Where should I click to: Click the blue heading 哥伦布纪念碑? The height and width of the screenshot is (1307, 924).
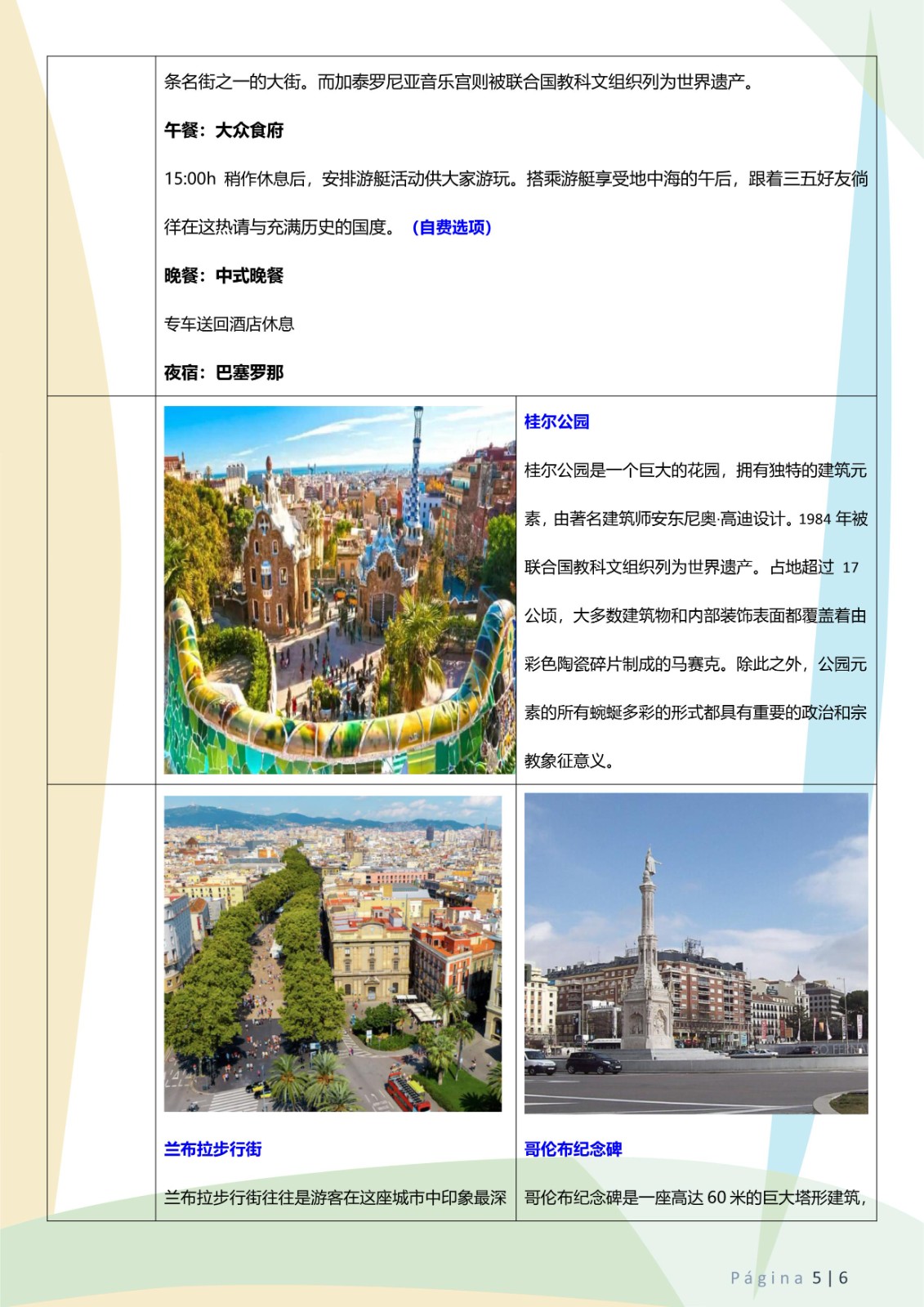[x=574, y=1149]
